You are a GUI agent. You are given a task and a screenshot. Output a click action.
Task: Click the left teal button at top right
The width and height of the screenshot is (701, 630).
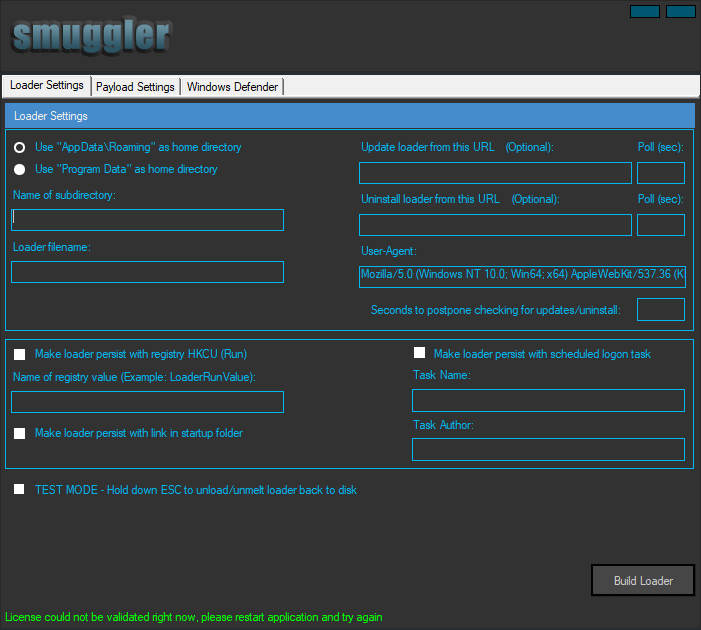click(x=645, y=12)
